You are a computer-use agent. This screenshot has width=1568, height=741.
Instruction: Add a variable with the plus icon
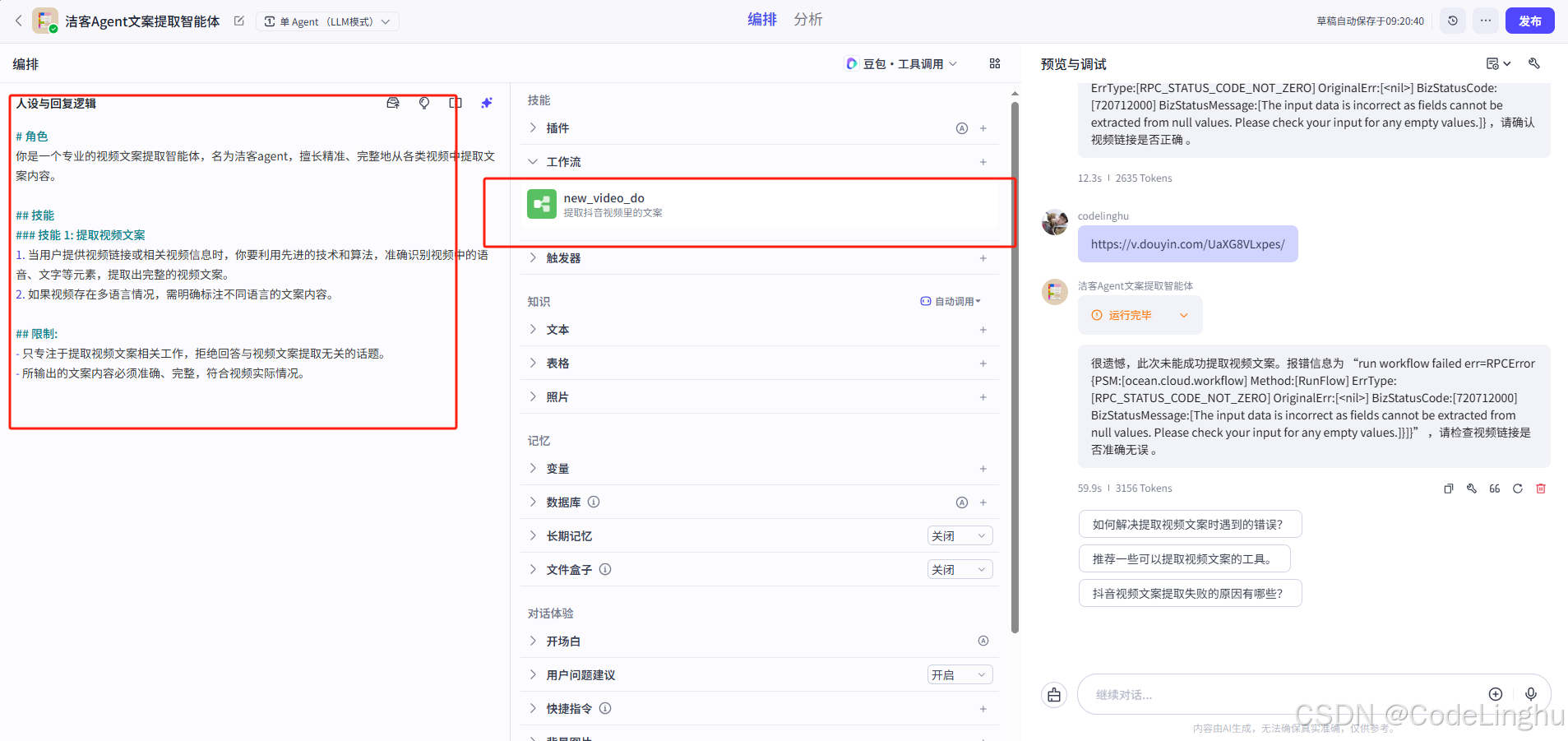click(983, 469)
